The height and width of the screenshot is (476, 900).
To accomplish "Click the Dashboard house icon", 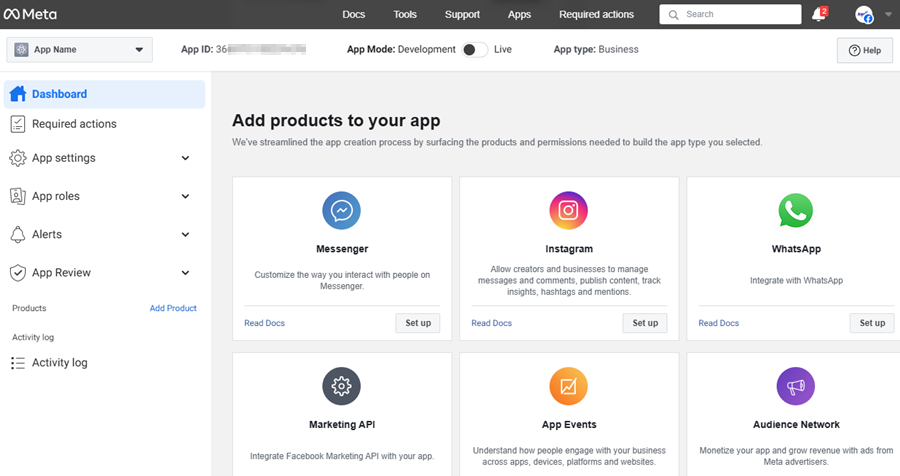I will click(x=18, y=94).
